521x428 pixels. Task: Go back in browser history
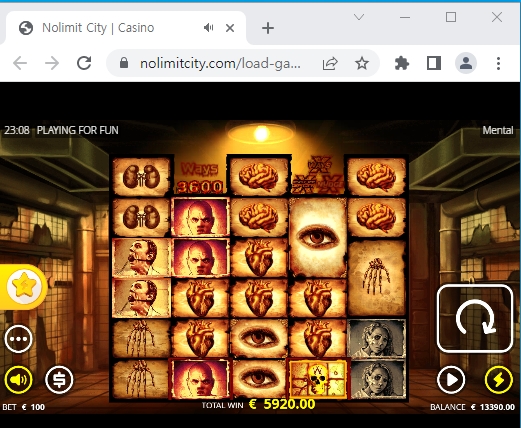(20, 63)
